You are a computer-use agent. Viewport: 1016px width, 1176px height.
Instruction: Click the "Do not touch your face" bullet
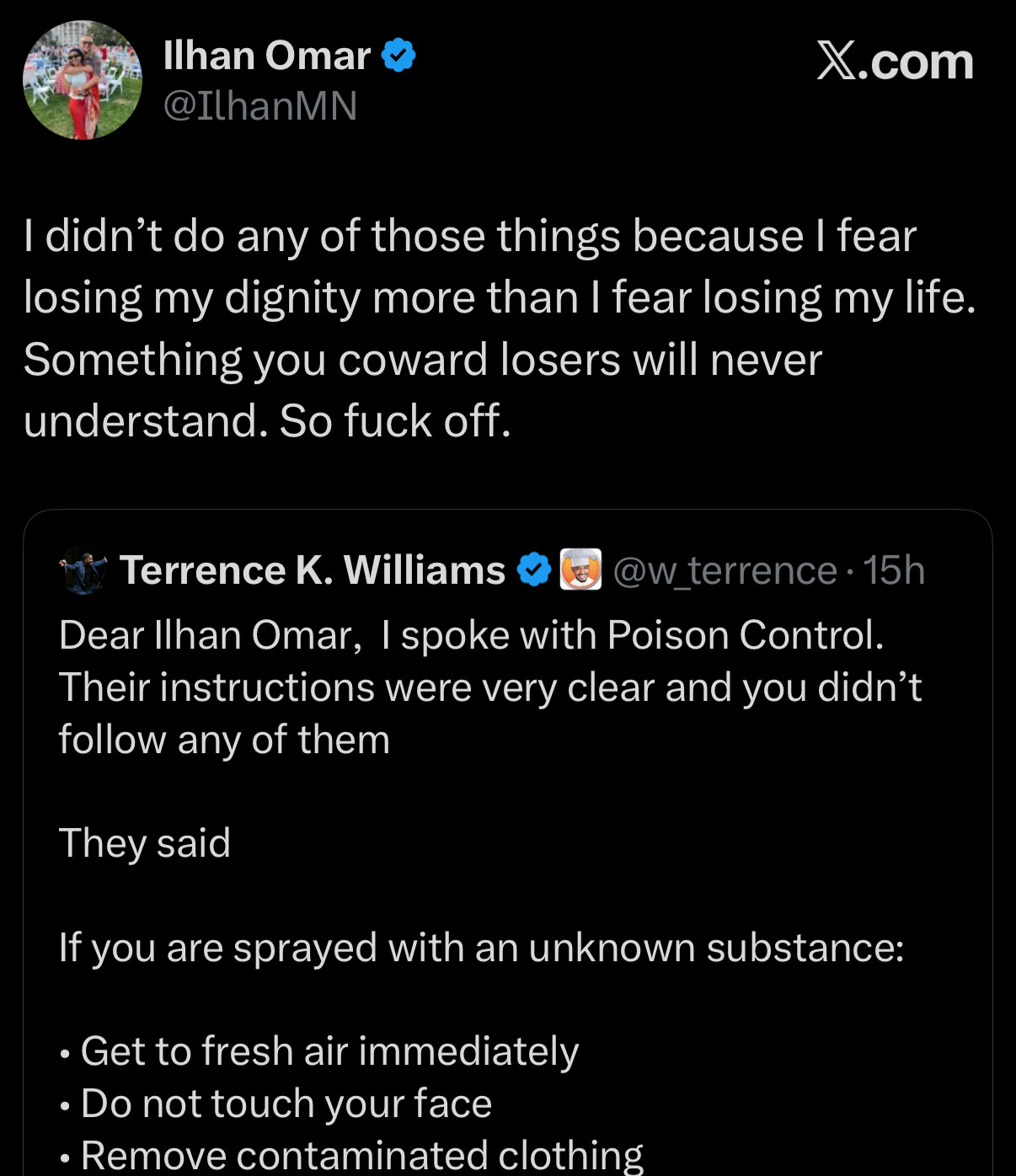pyautogui.click(x=286, y=1104)
